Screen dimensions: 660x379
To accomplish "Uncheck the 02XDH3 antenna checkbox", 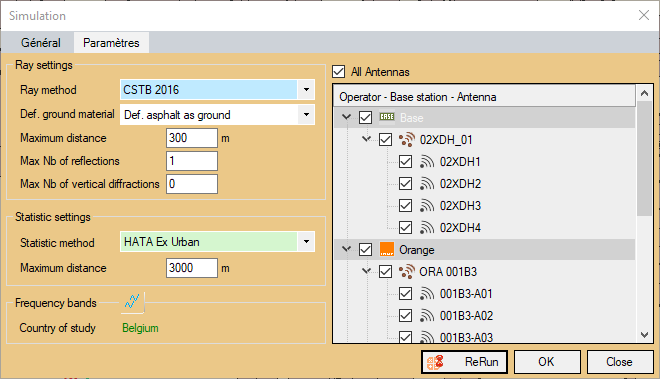I will click(405, 206).
